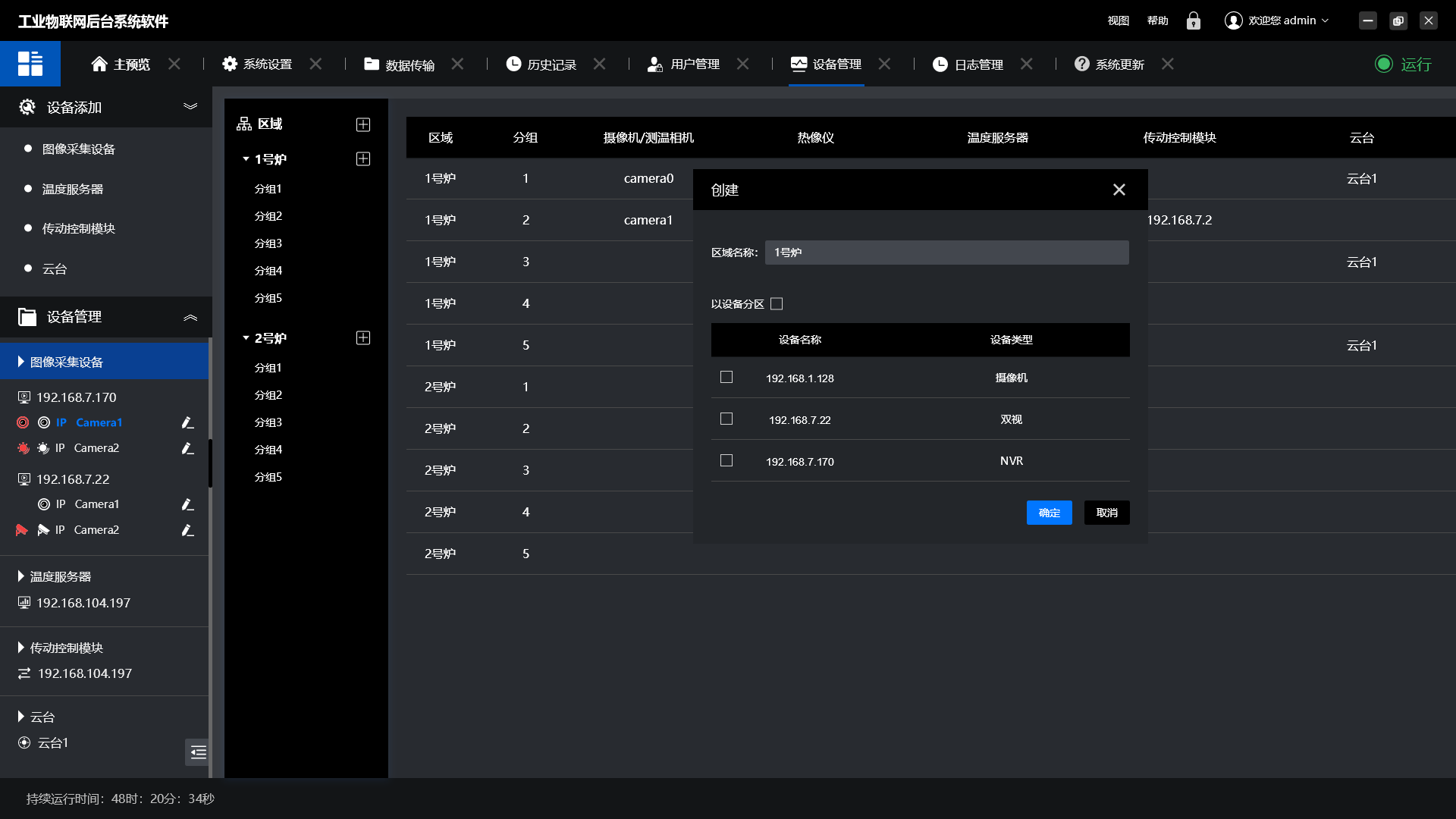Click the 云台1 device icon in sidebar

(24, 743)
